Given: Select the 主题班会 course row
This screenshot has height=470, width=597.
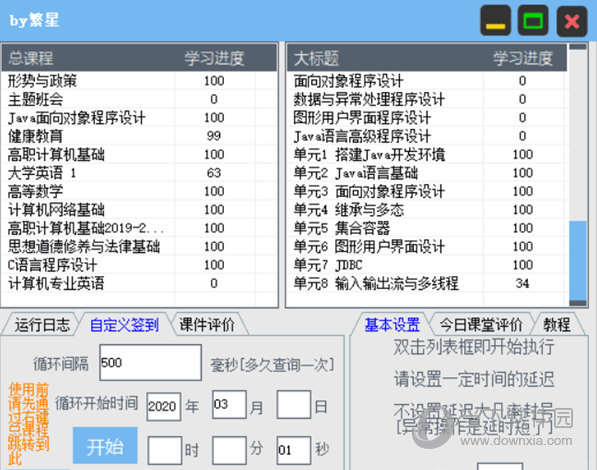Looking at the screenshot, I should point(139,99).
